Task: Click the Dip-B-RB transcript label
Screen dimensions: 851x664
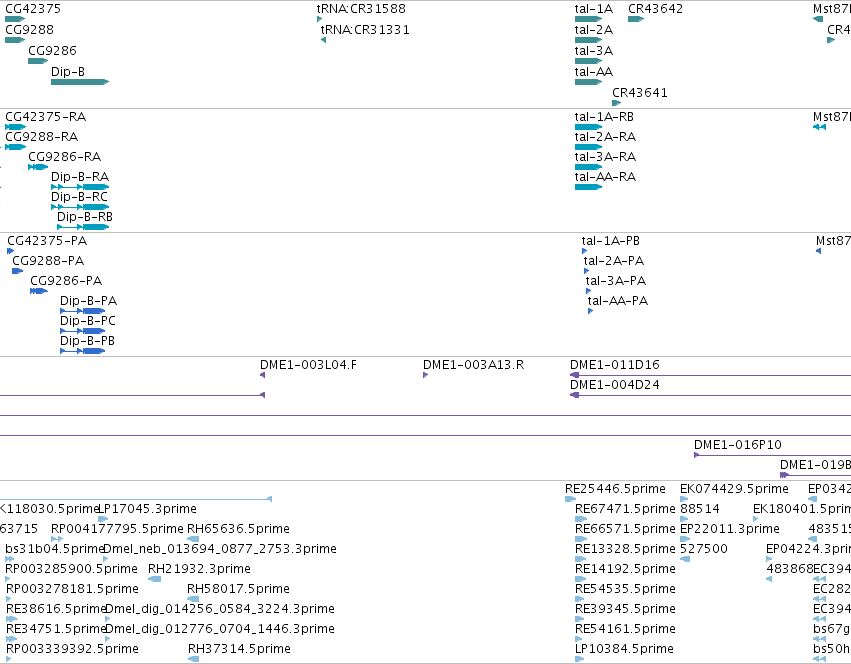Action: tap(85, 217)
